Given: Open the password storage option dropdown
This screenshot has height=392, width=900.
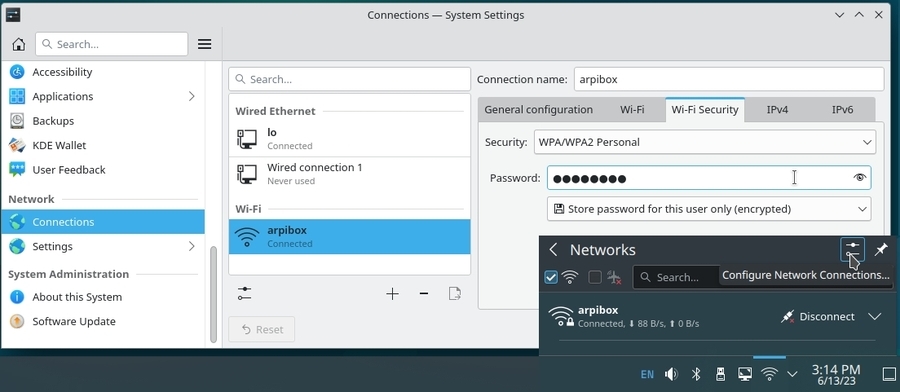Looking at the screenshot, I should pos(709,209).
